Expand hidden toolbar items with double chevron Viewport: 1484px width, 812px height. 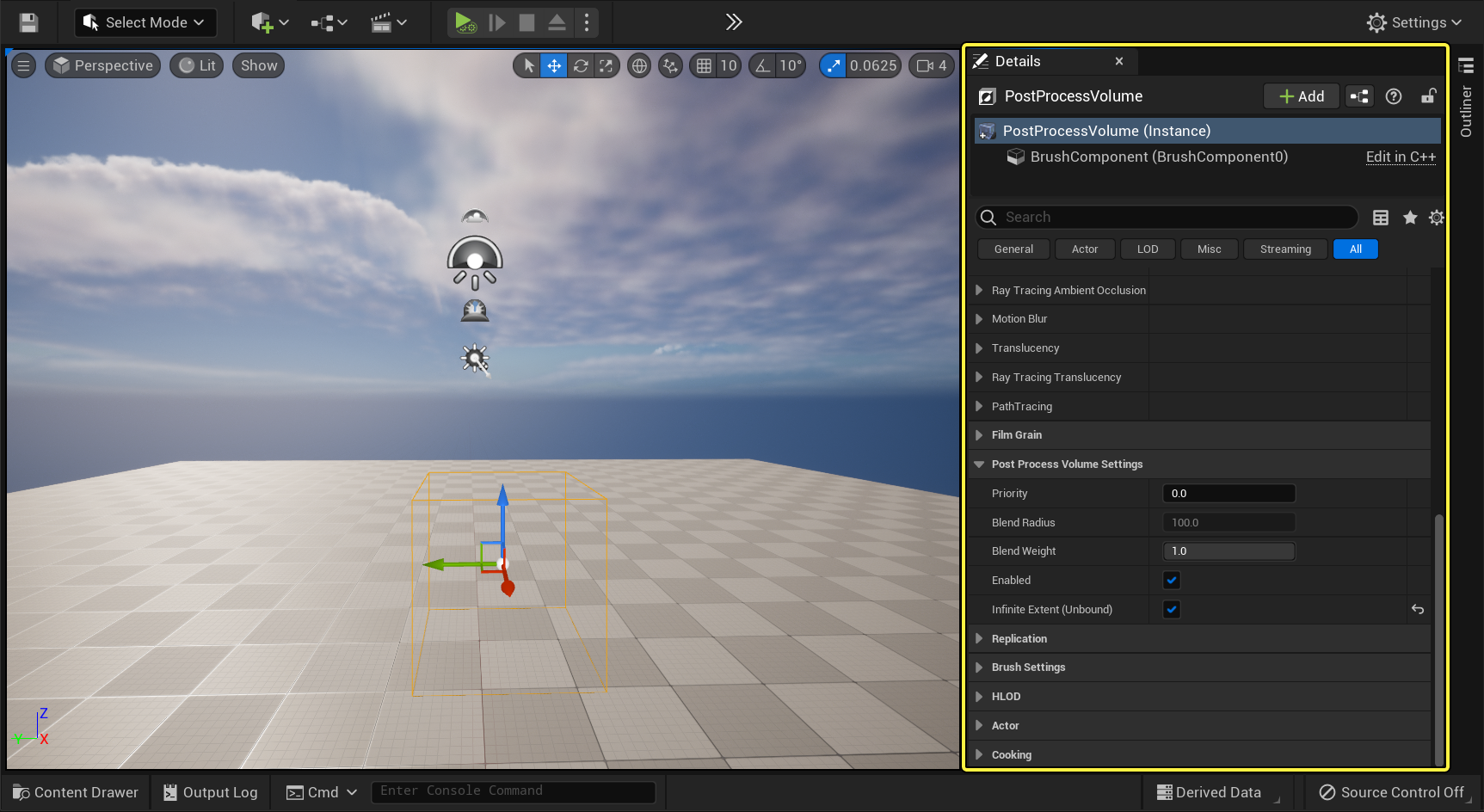(733, 22)
